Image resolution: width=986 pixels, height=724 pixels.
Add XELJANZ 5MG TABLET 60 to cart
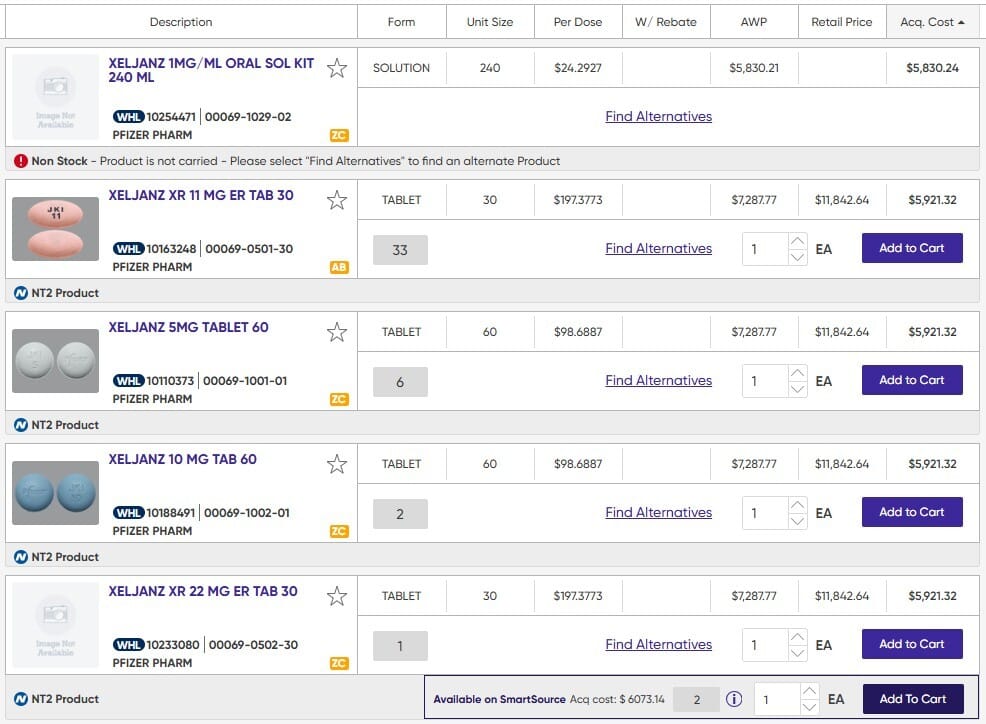click(912, 381)
